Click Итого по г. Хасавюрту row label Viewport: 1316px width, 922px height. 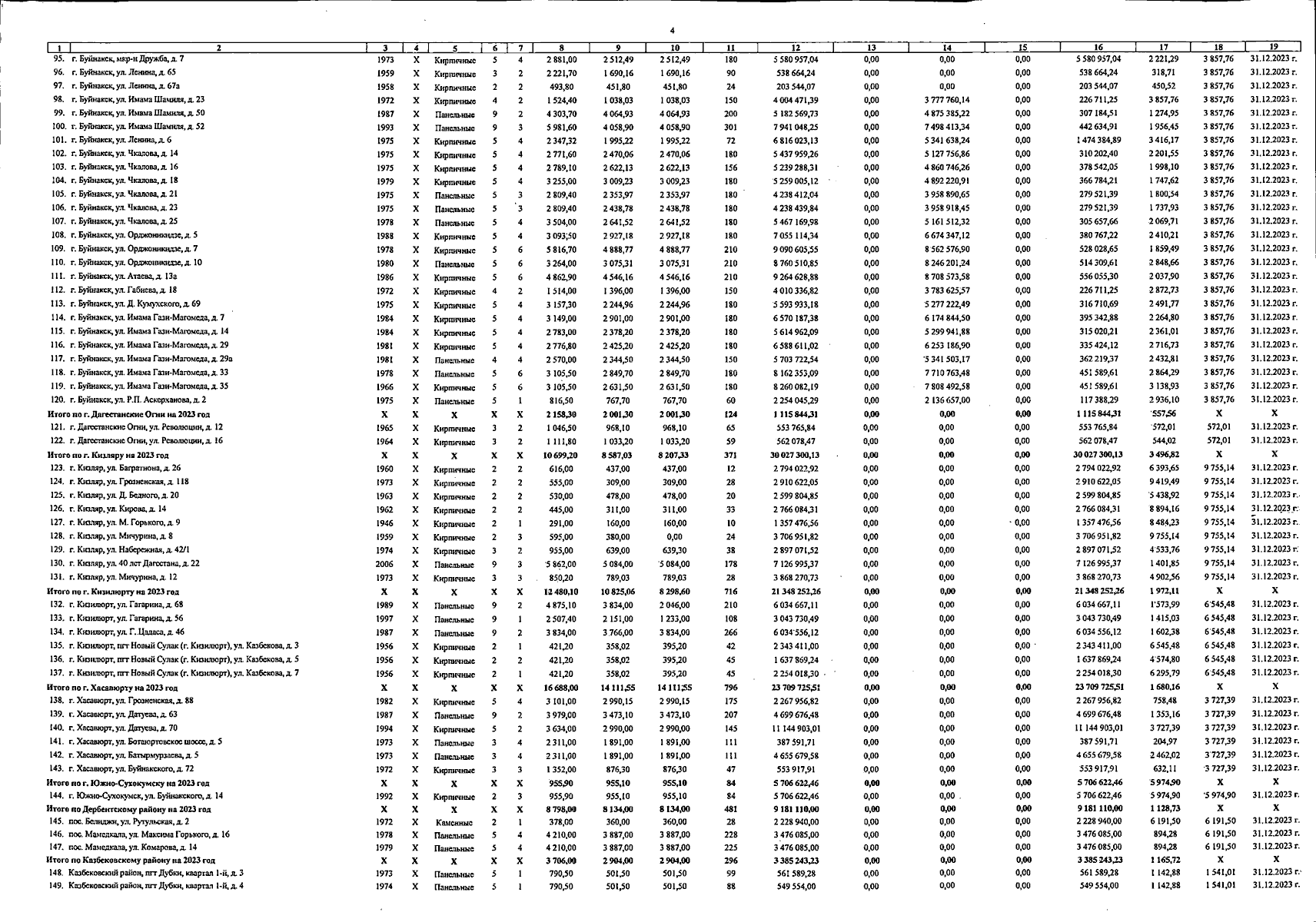coord(112,688)
